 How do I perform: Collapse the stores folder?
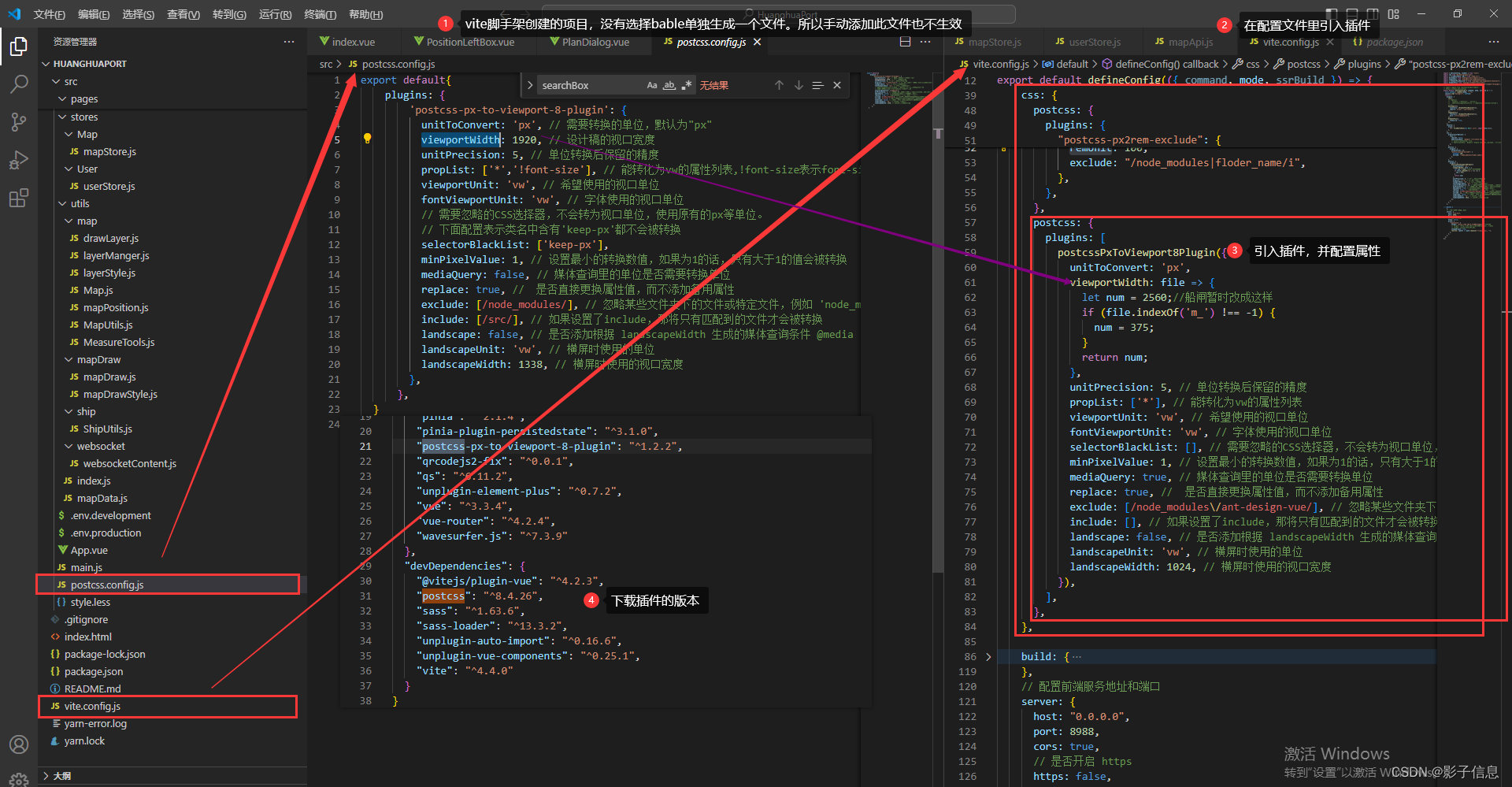[62, 117]
